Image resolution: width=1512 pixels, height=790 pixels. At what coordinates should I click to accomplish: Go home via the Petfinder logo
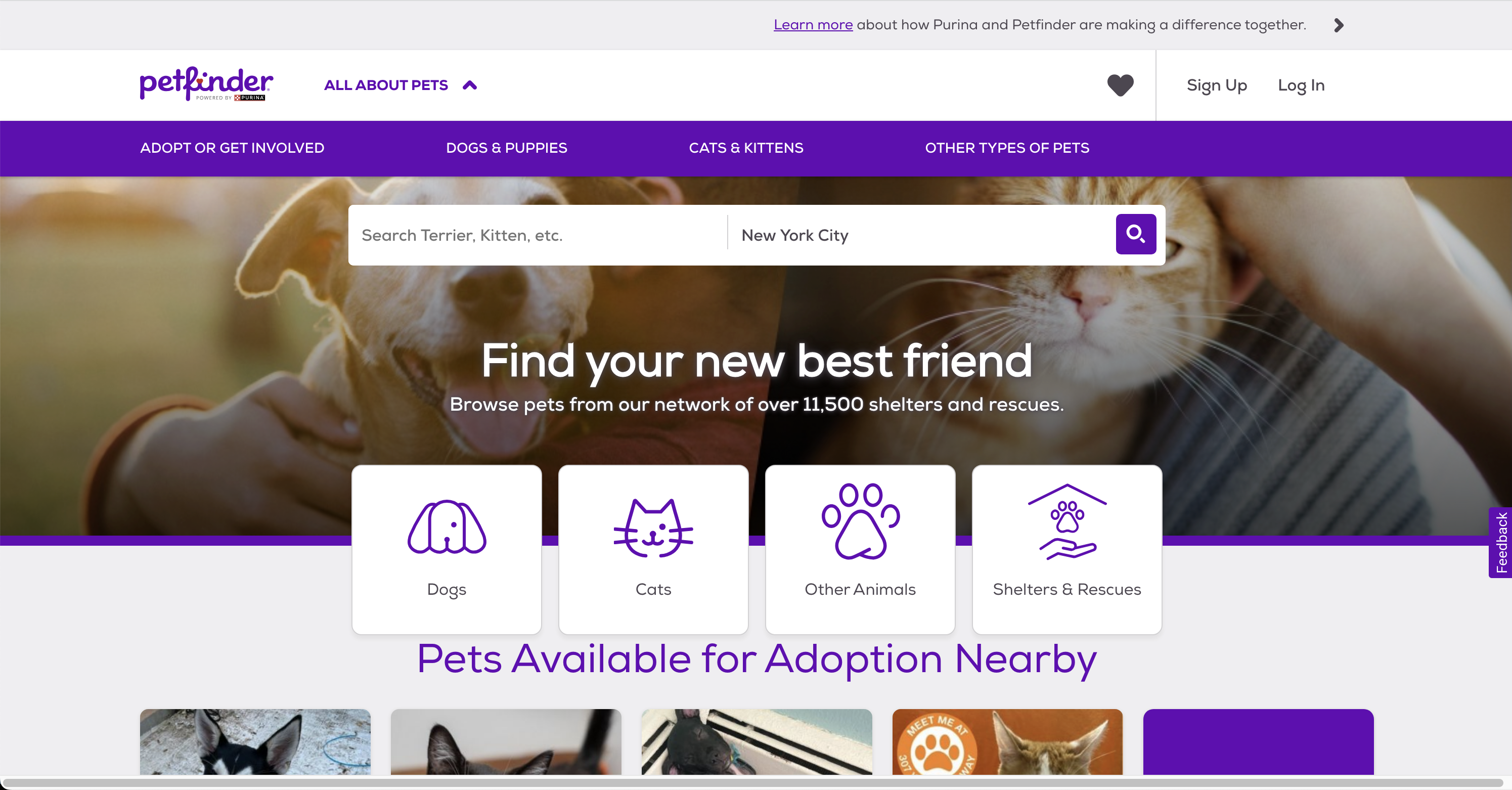pos(206,84)
